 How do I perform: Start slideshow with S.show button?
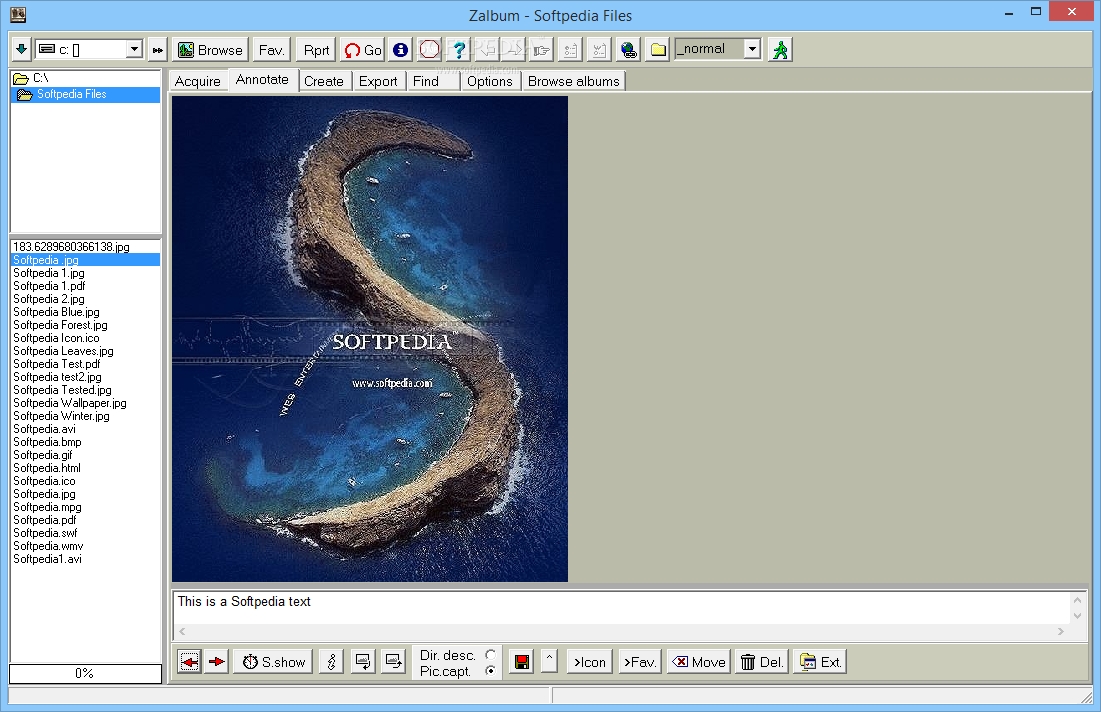pos(274,661)
